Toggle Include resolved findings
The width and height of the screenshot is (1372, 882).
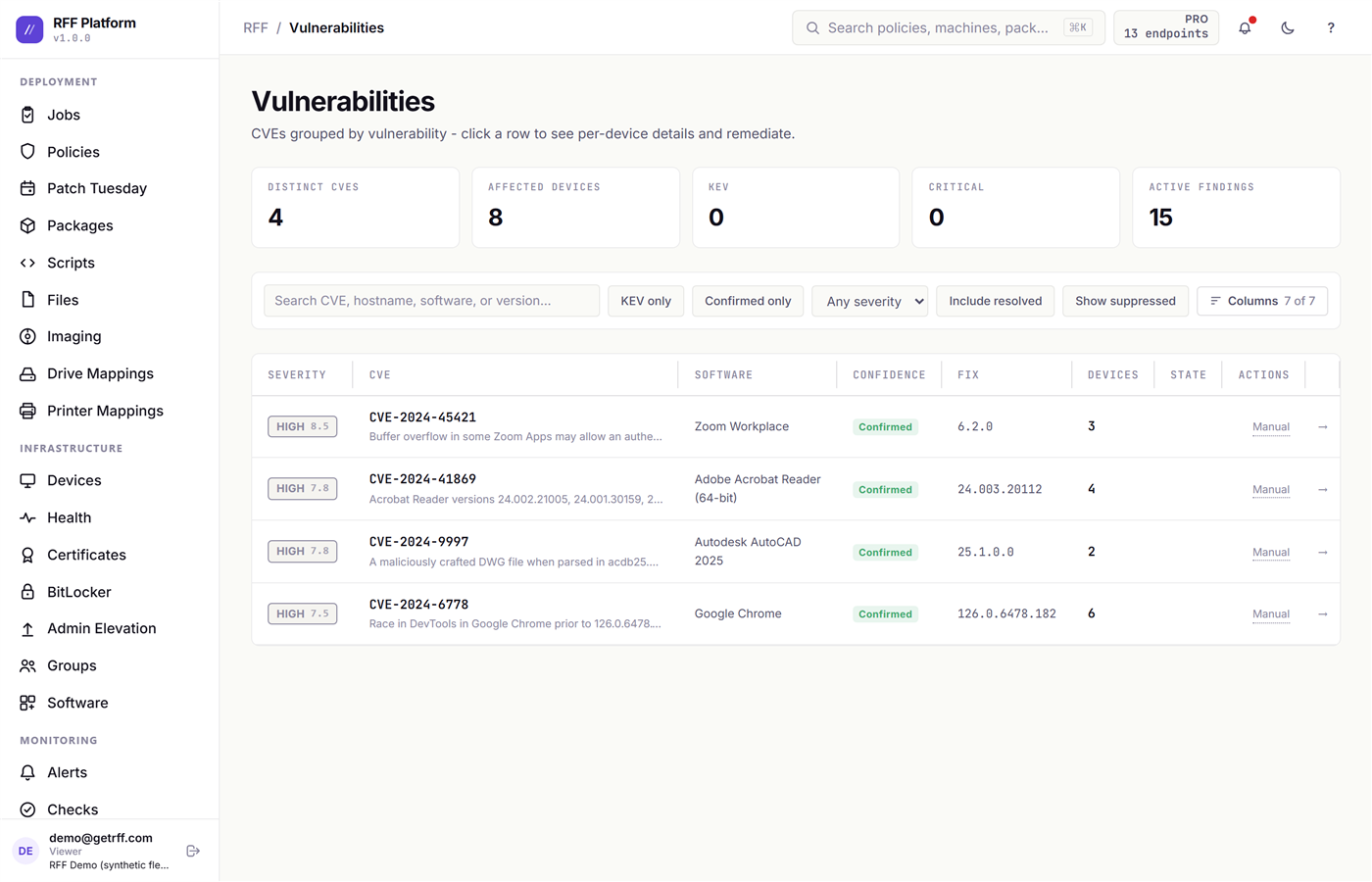click(995, 301)
